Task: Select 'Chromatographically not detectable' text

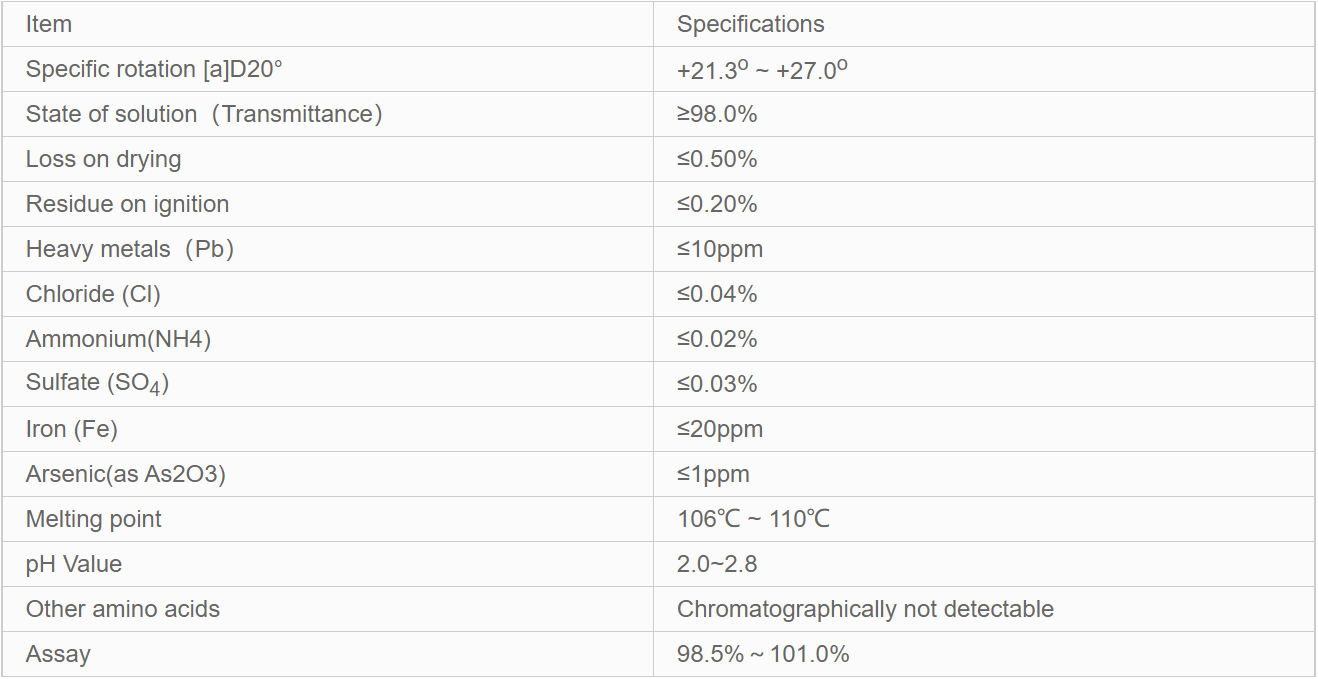Action: [865, 609]
